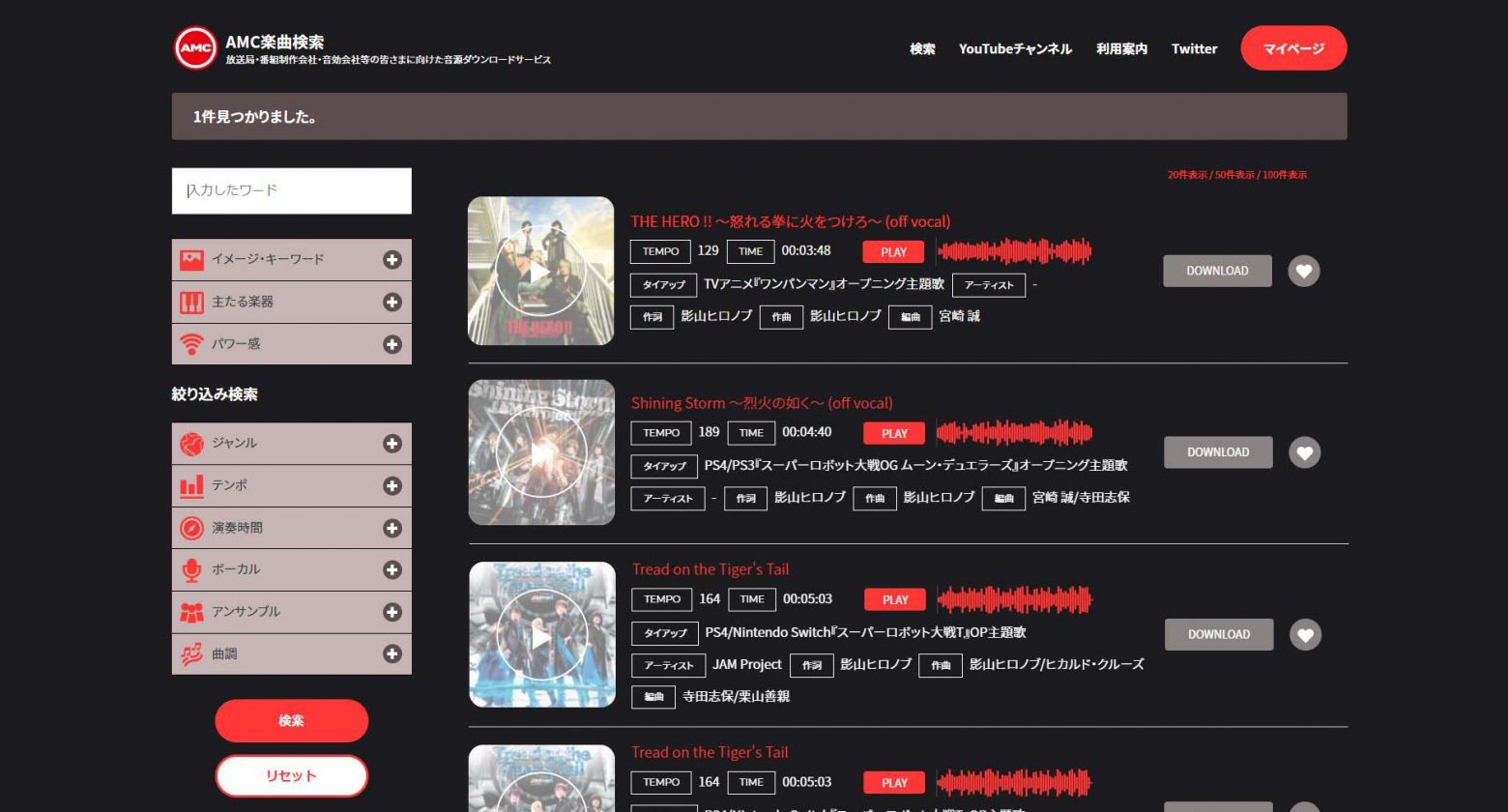Show 100件表示 results per page
1508x812 pixels.
coord(1285,175)
